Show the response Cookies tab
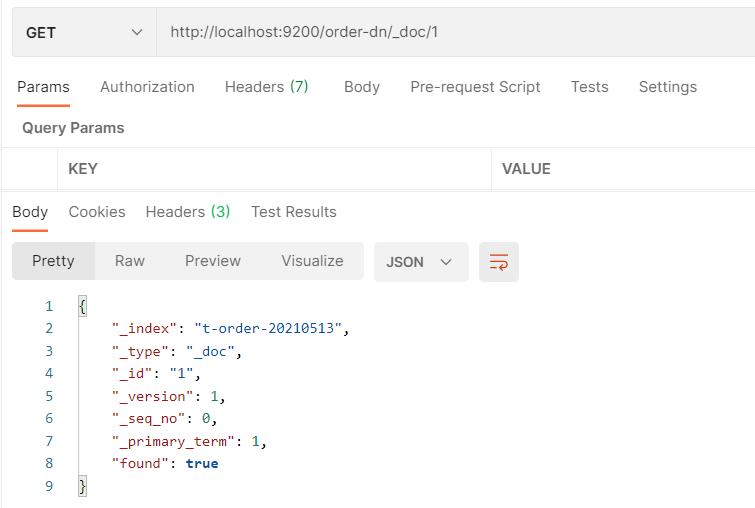The image size is (755, 508). [x=97, y=212]
